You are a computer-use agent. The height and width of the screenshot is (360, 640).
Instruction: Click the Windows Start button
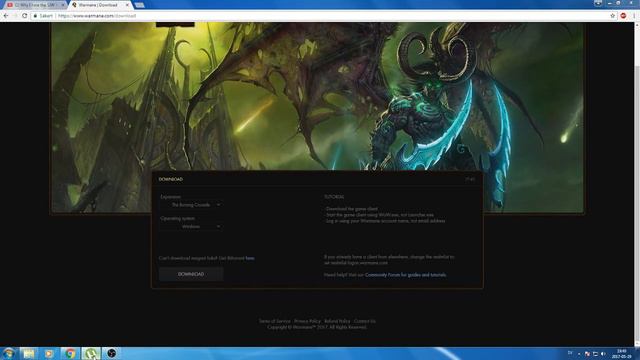pos(8,353)
